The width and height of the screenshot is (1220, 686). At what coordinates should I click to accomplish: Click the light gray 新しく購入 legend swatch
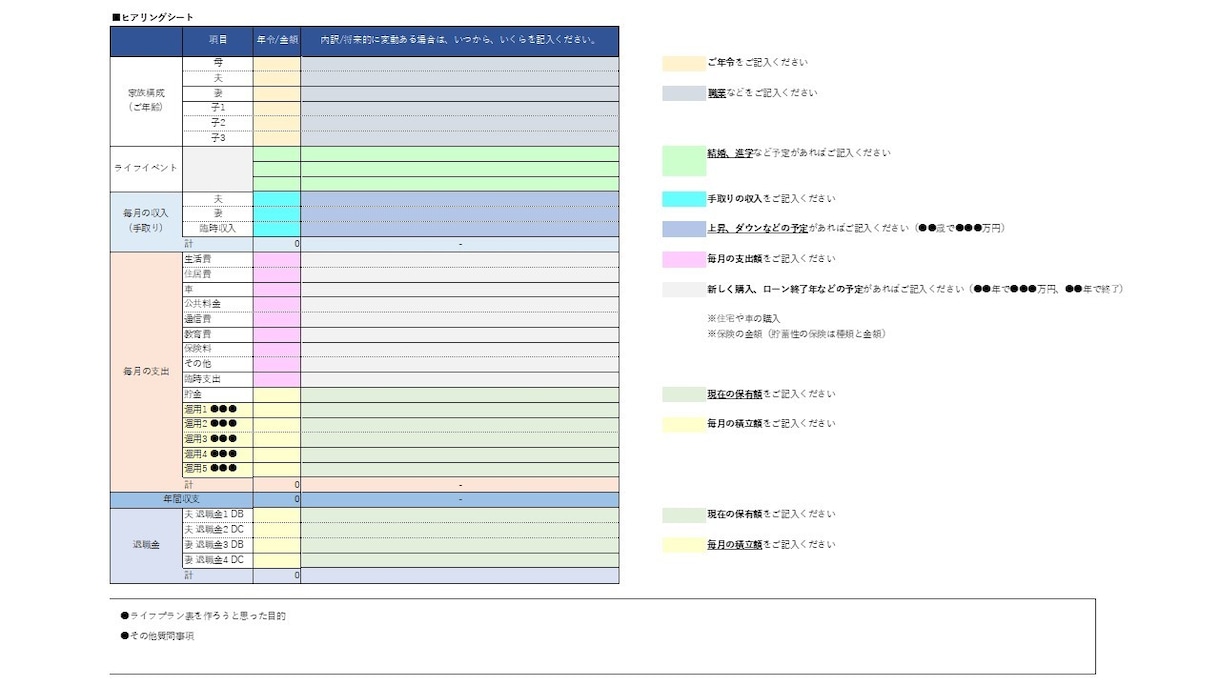pos(684,289)
